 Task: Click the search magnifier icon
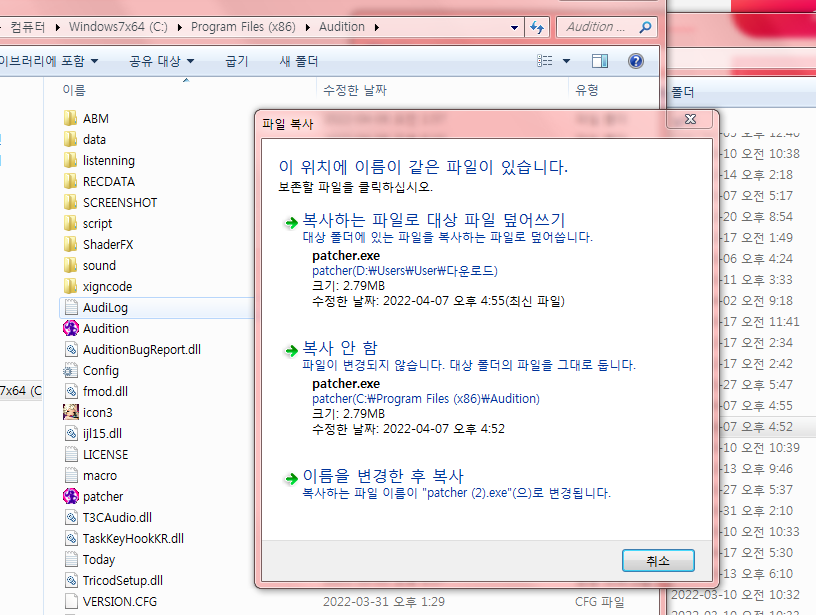(x=645, y=27)
